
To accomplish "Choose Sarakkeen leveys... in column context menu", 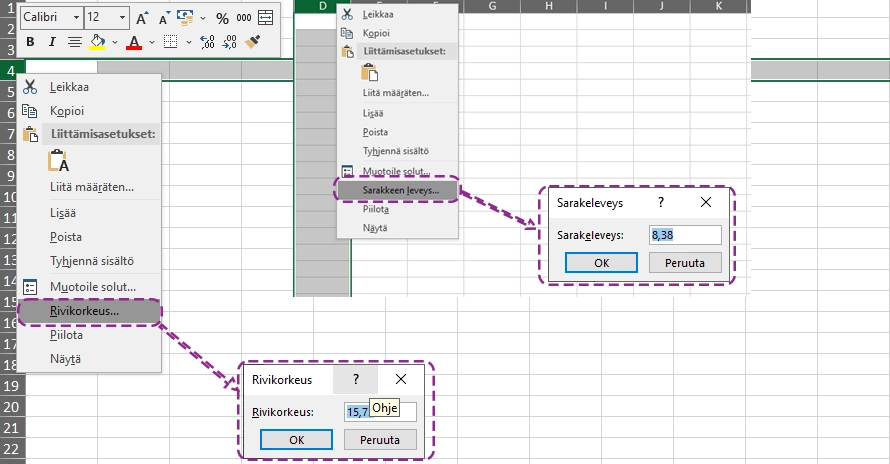I will 395,189.
